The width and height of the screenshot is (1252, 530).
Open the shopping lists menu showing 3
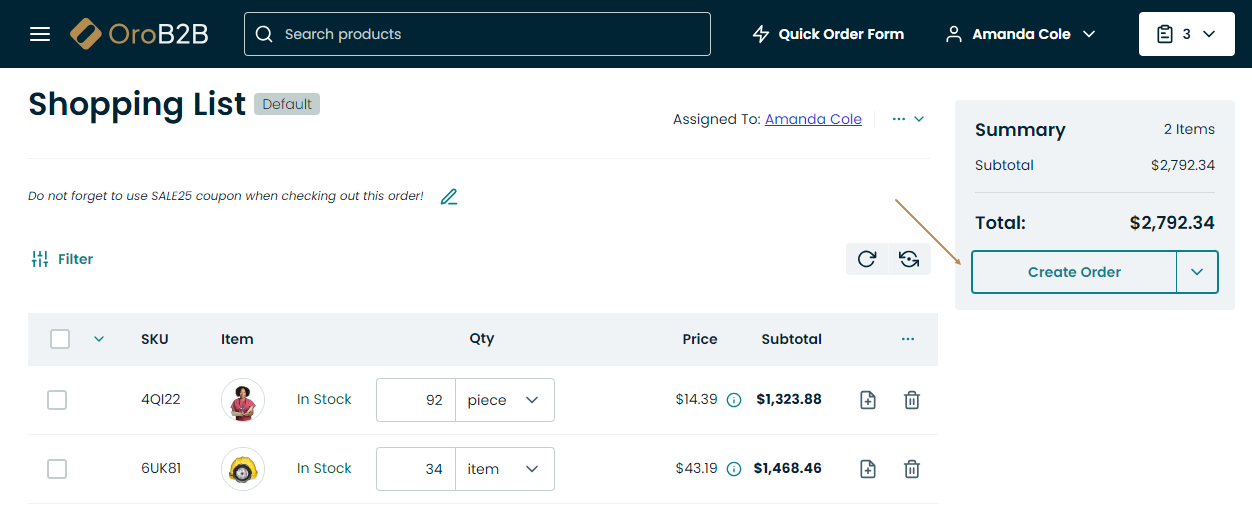(1186, 34)
